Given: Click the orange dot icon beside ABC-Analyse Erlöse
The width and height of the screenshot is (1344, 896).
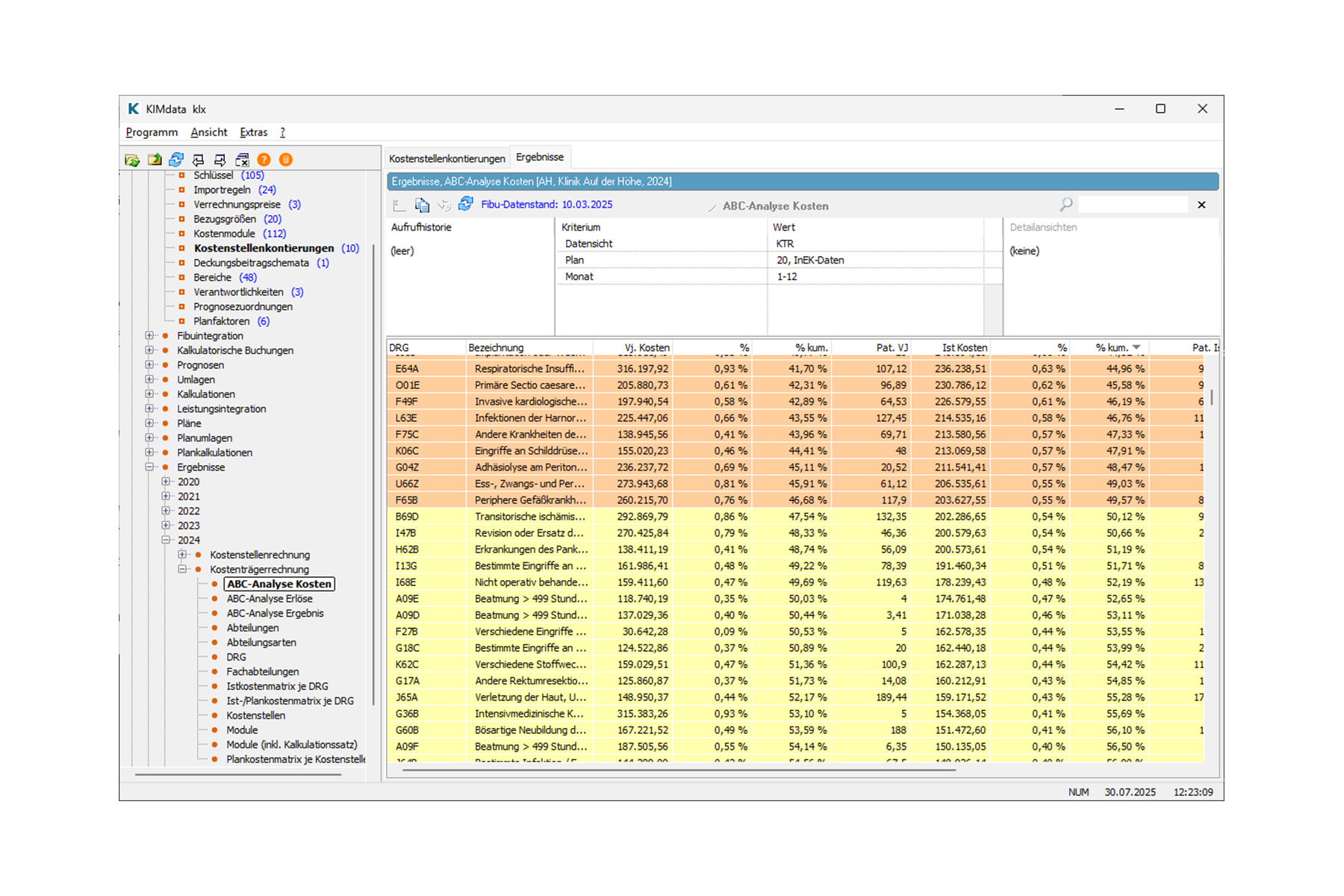Looking at the screenshot, I should (215, 599).
